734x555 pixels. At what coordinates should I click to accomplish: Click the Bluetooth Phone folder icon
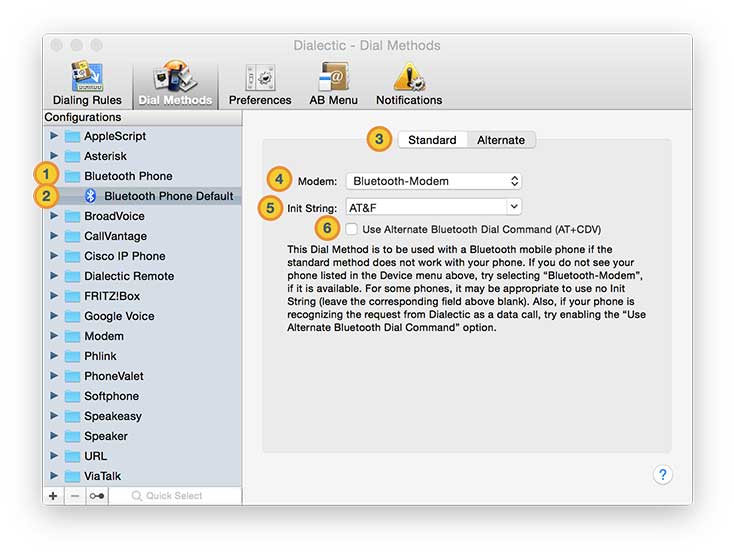(x=72, y=176)
